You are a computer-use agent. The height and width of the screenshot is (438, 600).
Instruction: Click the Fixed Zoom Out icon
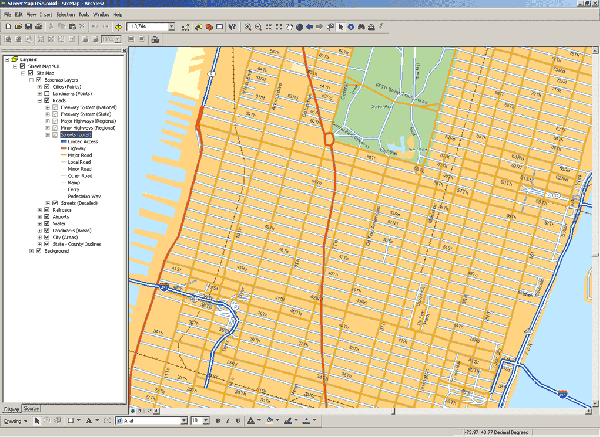279,27
